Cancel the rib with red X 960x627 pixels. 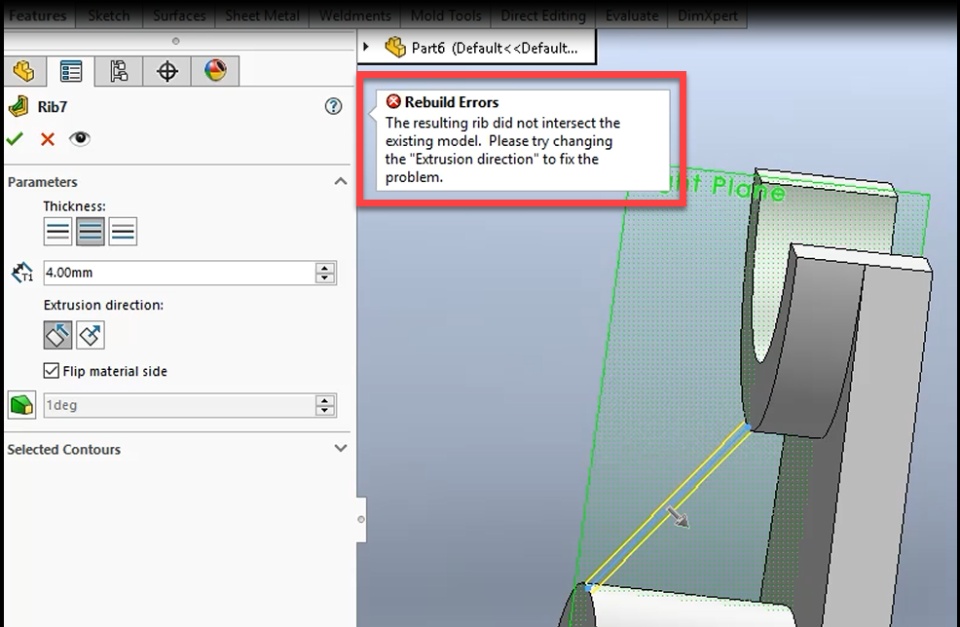(x=47, y=139)
